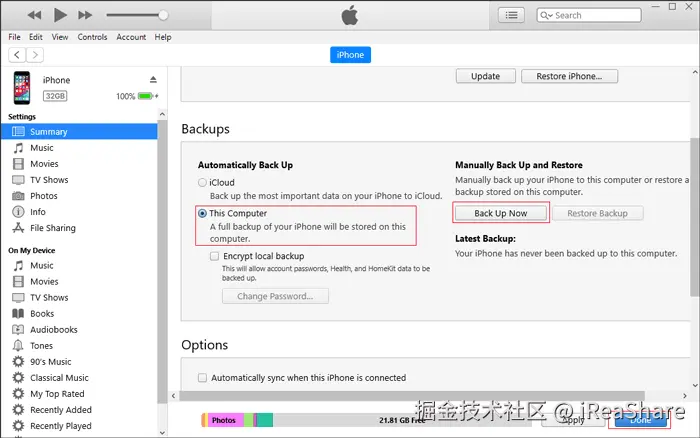Click the Search input field
Image resolution: width=700 pixels, height=438 pixels.
pyautogui.click(x=589, y=15)
